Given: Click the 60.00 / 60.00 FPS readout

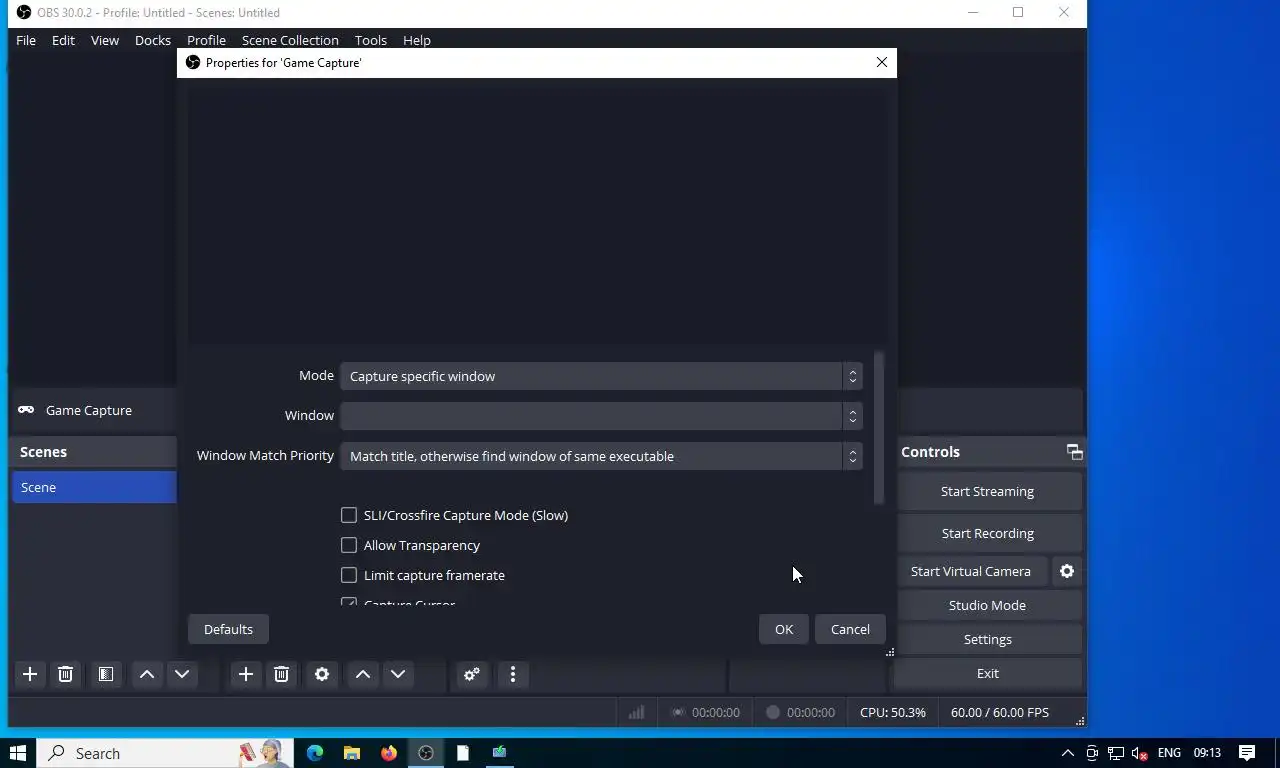Looking at the screenshot, I should coord(1000,712).
